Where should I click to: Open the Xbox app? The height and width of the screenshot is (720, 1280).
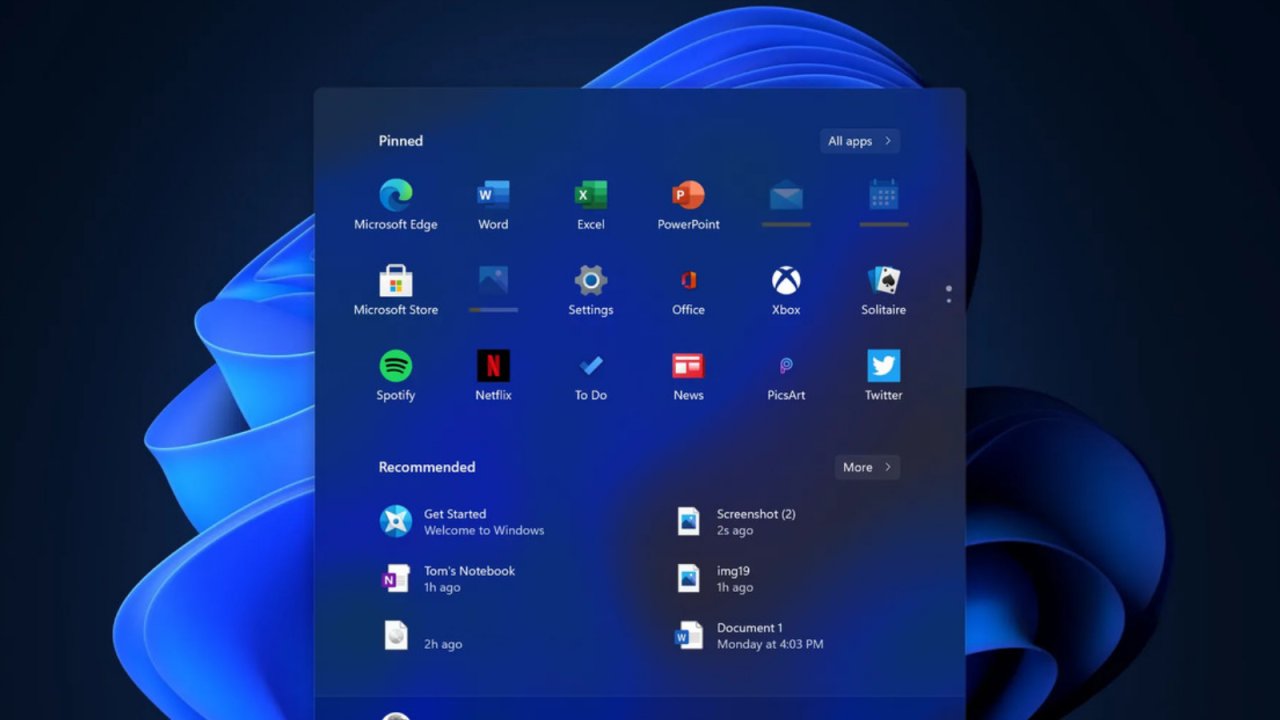(786, 280)
